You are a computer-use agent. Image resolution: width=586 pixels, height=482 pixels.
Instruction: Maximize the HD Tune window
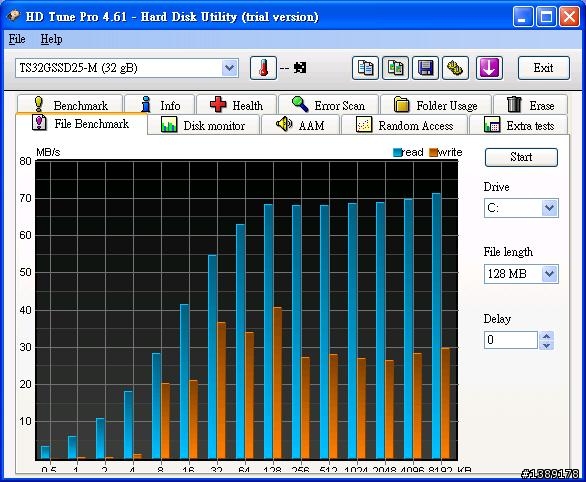[546, 17]
